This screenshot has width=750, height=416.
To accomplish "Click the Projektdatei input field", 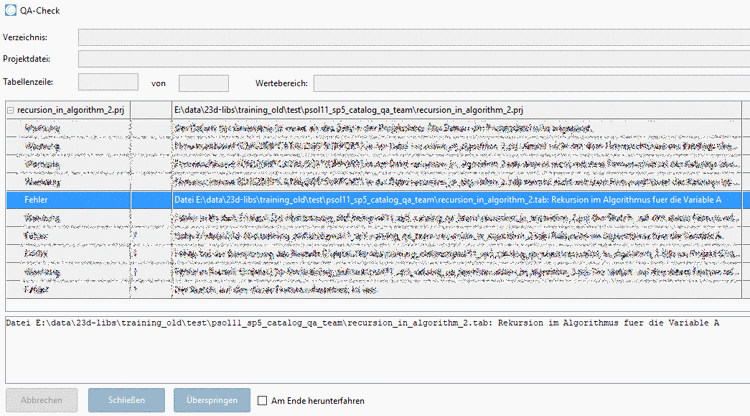I will click(x=414, y=59).
